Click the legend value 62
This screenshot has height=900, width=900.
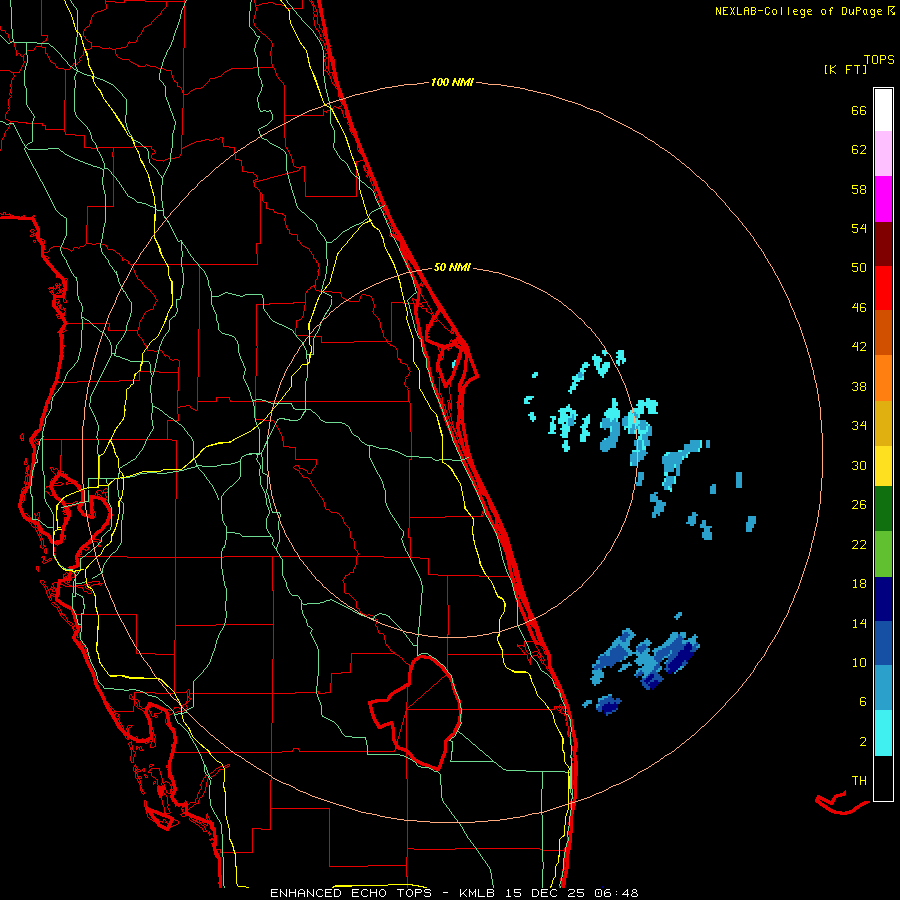(x=859, y=150)
